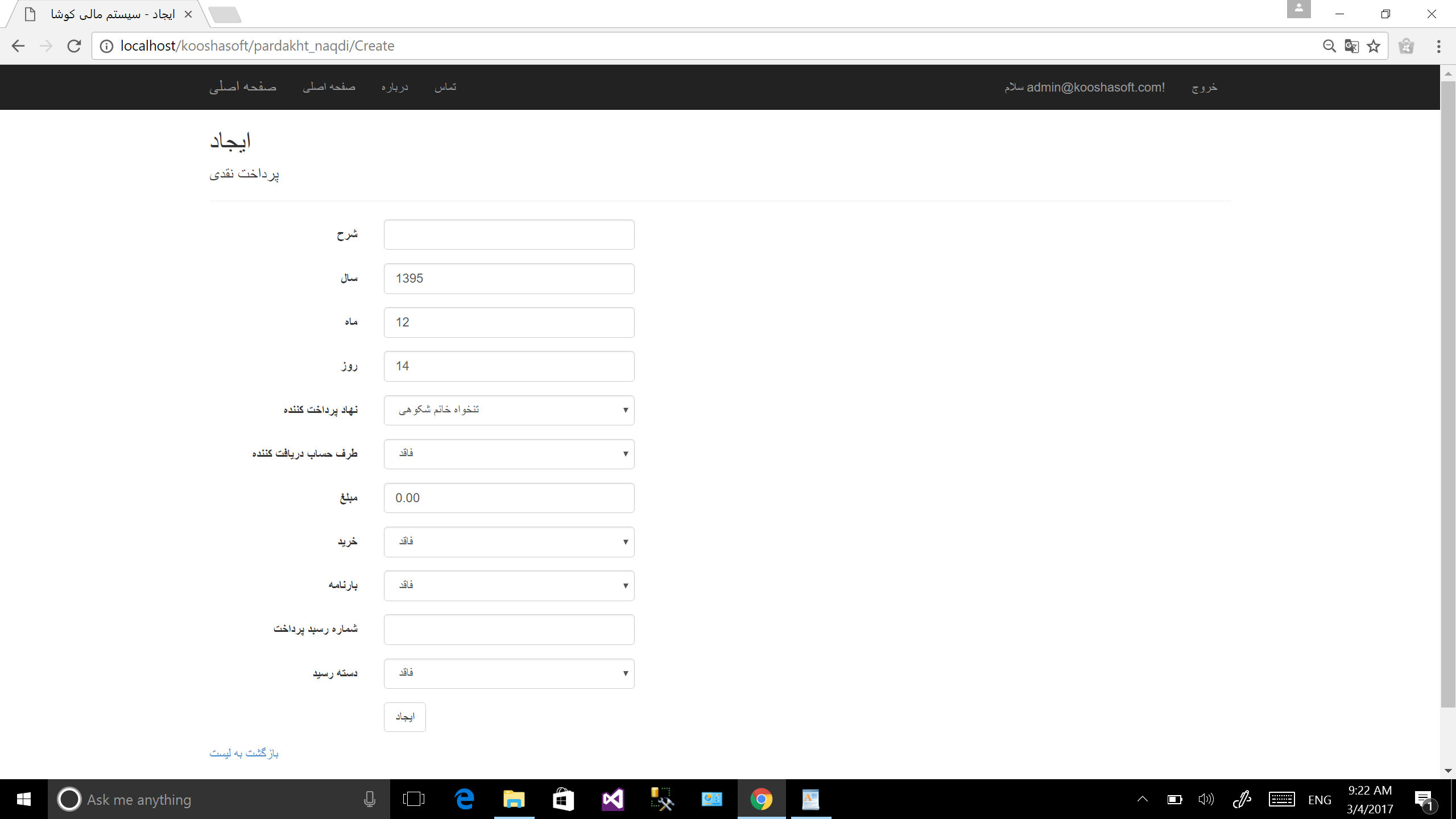Click the browser back arrow
1456x819 pixels.
18,46
